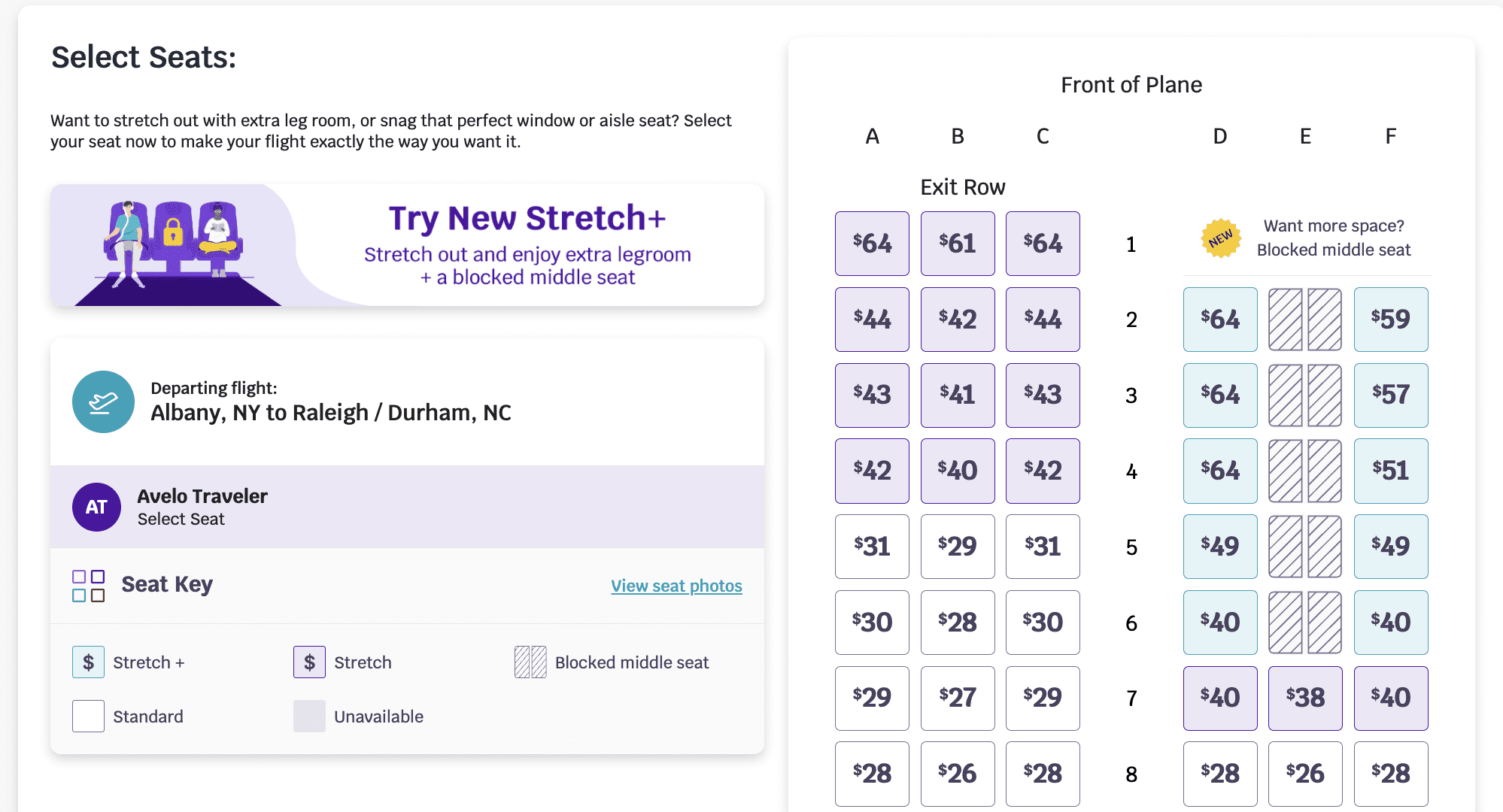The image size is (1503, 812).
Task: Select seat 5B priced at $29
Action: coord(957,547)
